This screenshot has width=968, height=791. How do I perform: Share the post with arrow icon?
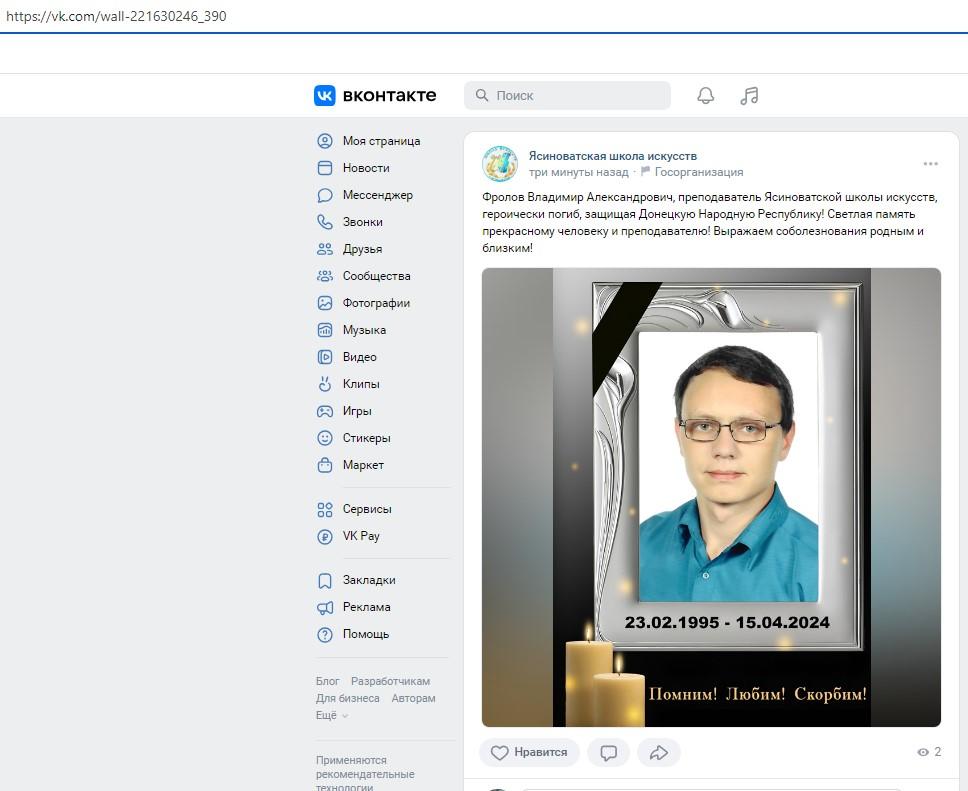coord(659,752)
